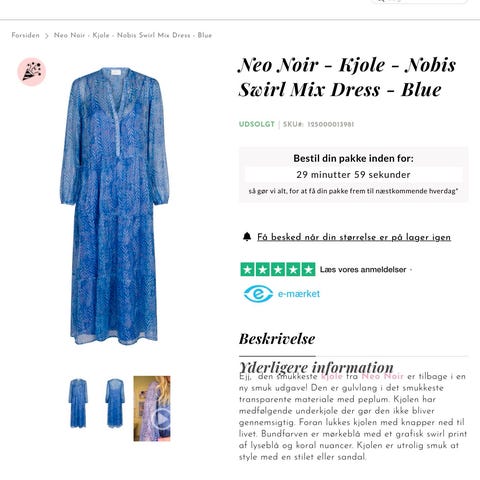Click Få besked når din størrelse link
Image resolution: width=480 pixels, height=480 pixels.
354,237
